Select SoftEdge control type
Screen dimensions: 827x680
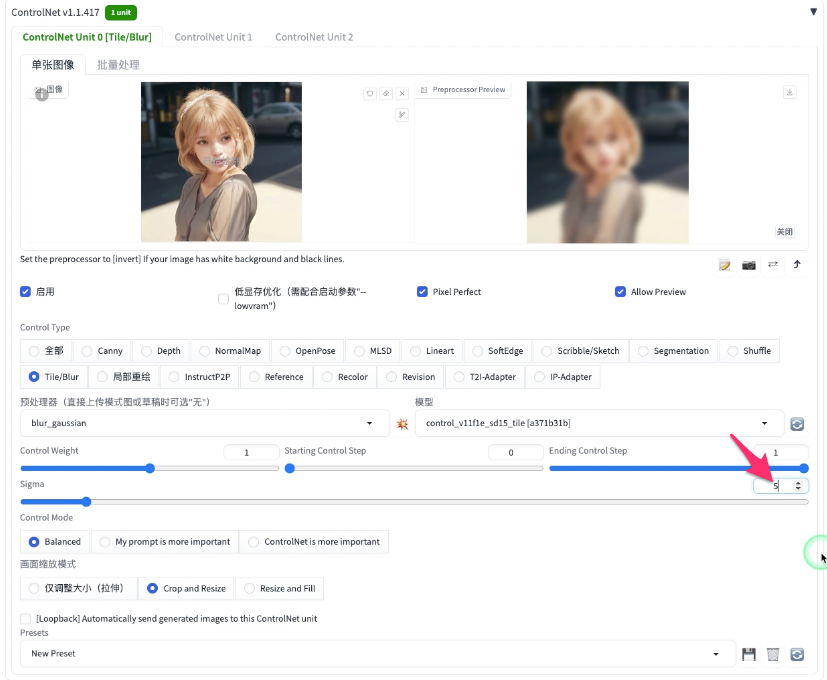(498, 351)
